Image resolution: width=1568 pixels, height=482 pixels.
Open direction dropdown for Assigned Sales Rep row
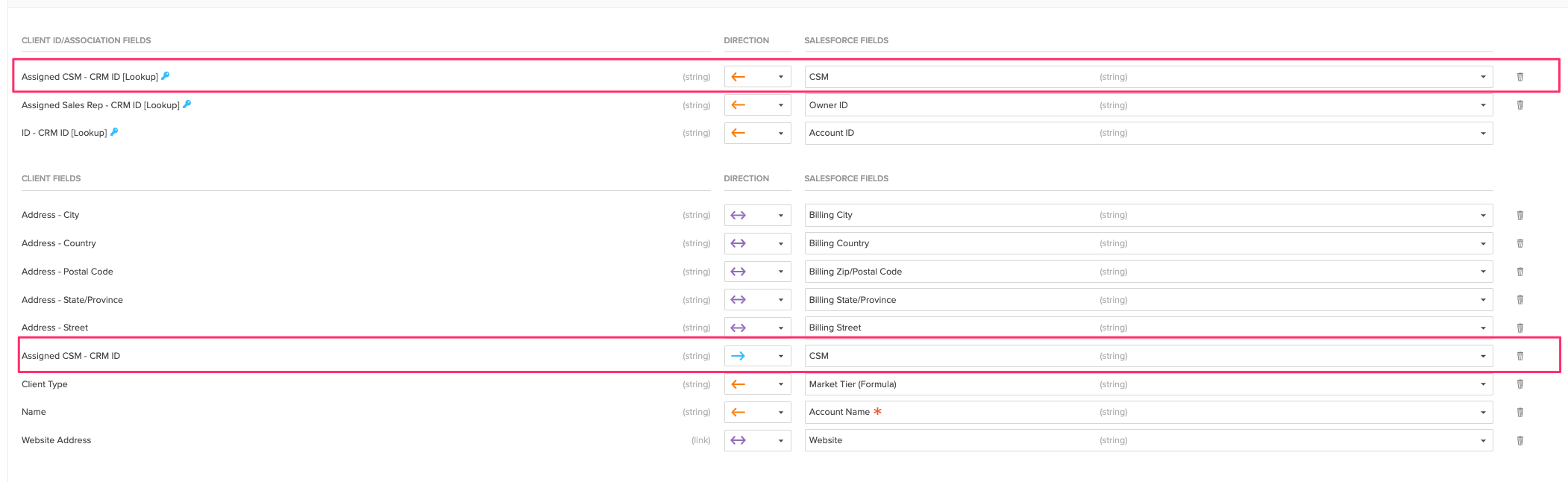(x=757, y=105)
